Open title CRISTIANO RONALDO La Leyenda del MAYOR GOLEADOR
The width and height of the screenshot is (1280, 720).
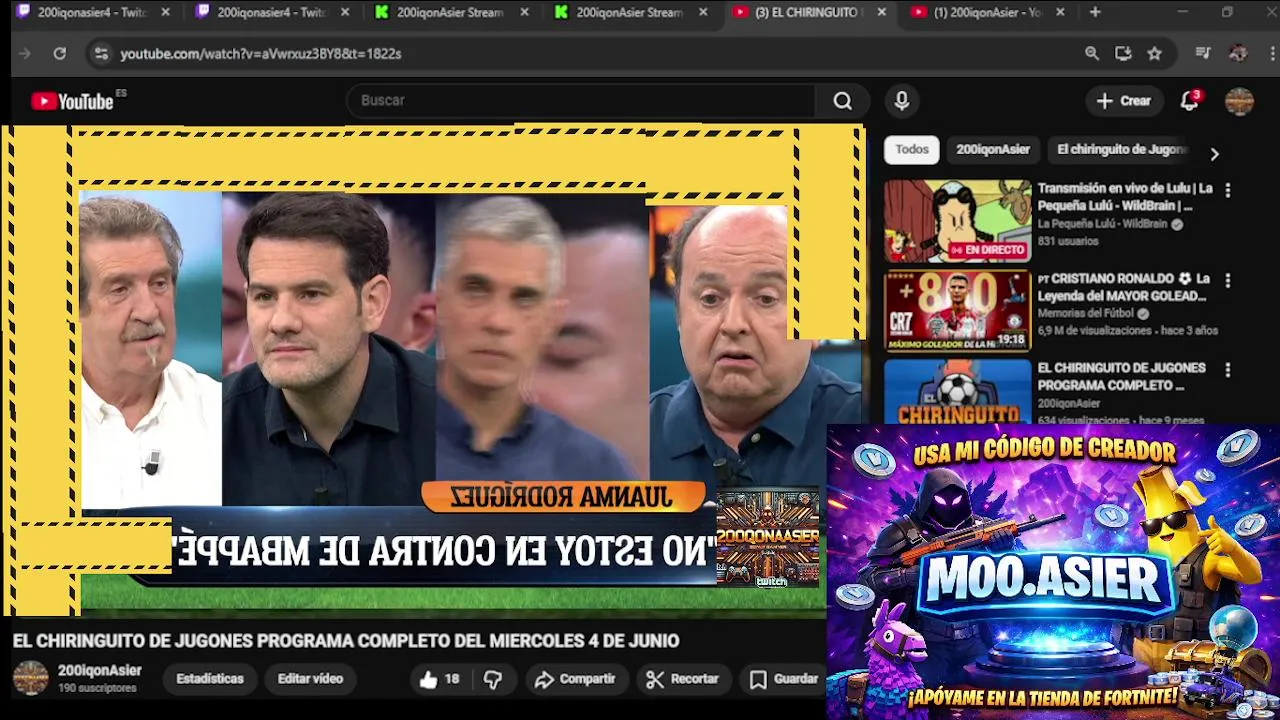click(1124, 288)
